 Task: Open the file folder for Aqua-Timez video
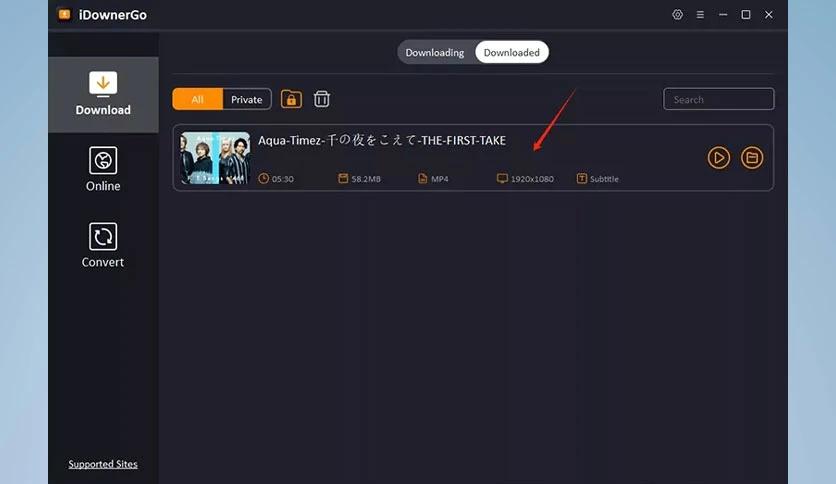[x=752, y=158]
